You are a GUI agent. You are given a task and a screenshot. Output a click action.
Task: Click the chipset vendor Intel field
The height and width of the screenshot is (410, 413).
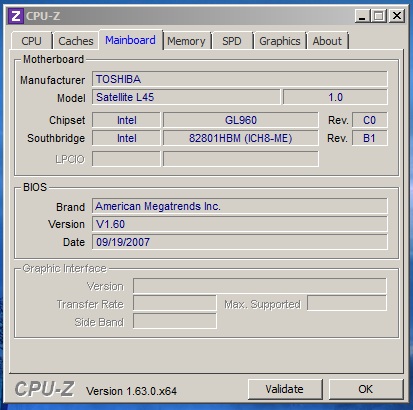pos(126,120)
